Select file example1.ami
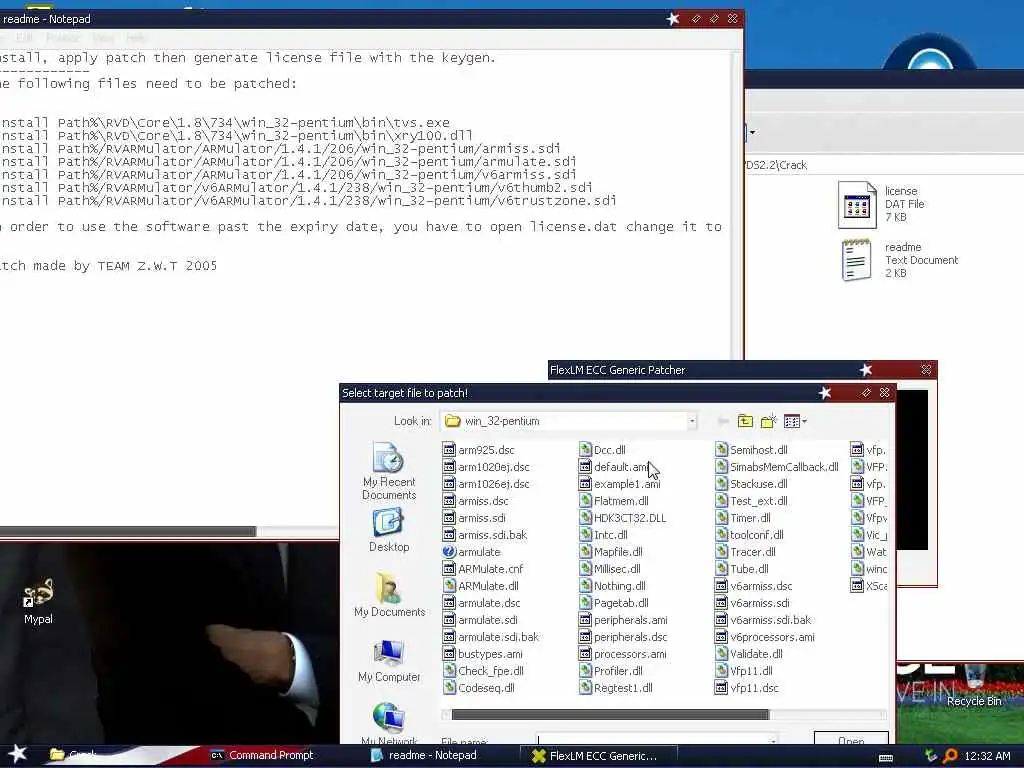 (x=620, y=484)
